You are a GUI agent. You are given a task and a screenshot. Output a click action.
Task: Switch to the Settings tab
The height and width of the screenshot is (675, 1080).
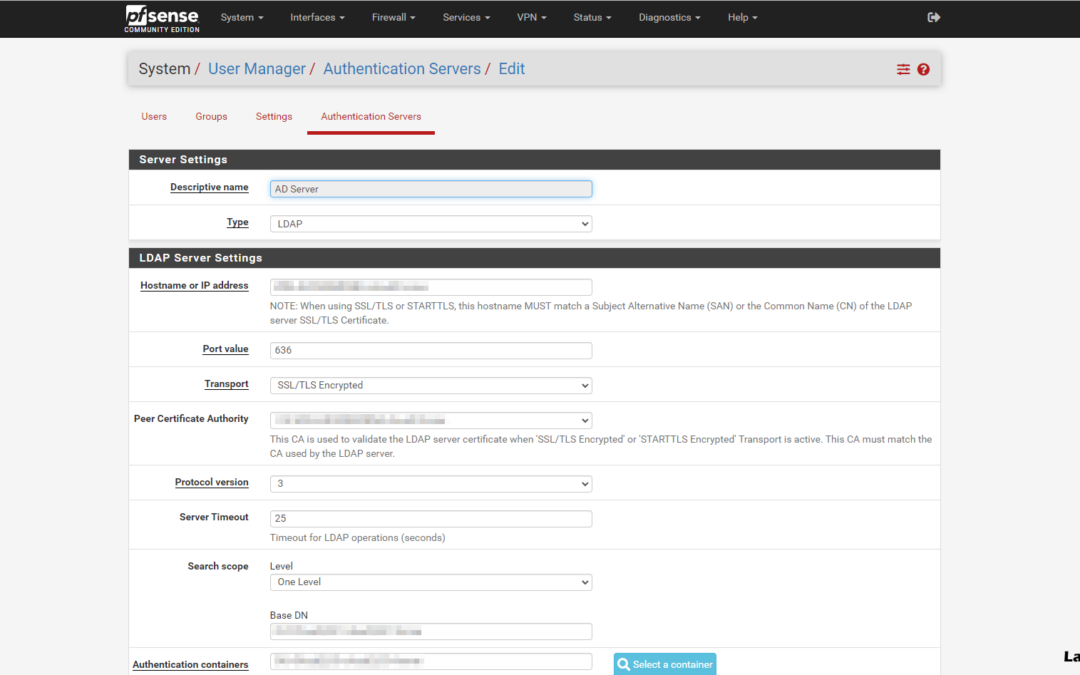pos(273,116)
